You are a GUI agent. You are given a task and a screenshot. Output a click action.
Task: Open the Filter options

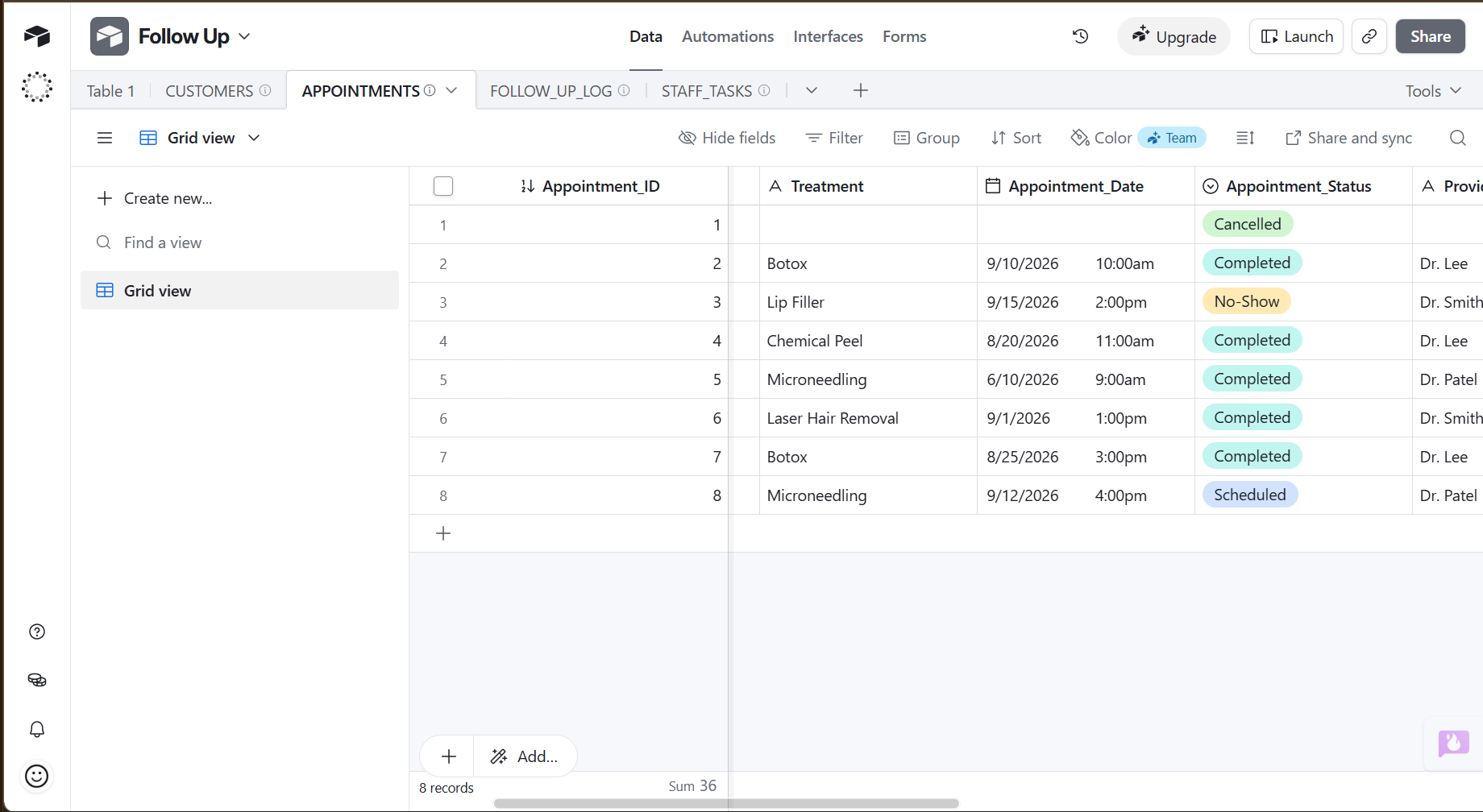point(834,138)
